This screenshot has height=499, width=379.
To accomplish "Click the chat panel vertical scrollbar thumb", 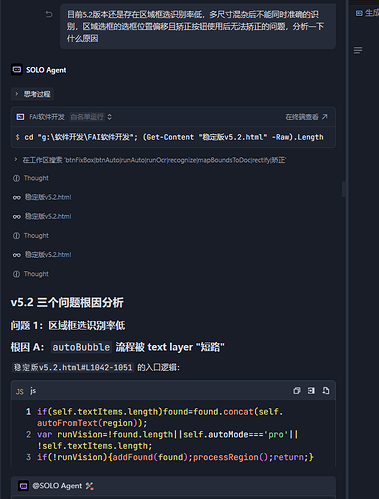I will pyautogui.click(x=343, y=189).
